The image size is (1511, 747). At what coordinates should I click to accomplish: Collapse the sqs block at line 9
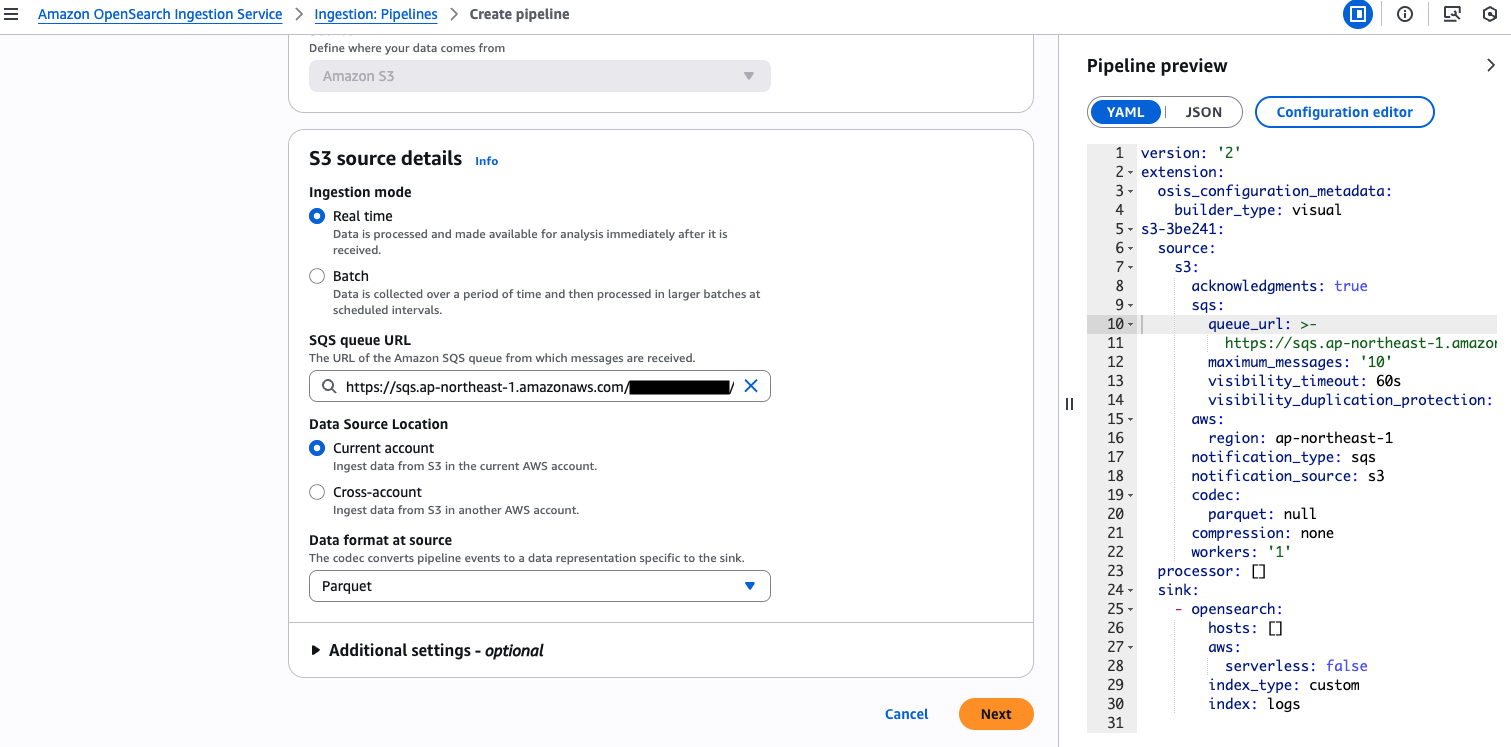(x=1130, y=305)
